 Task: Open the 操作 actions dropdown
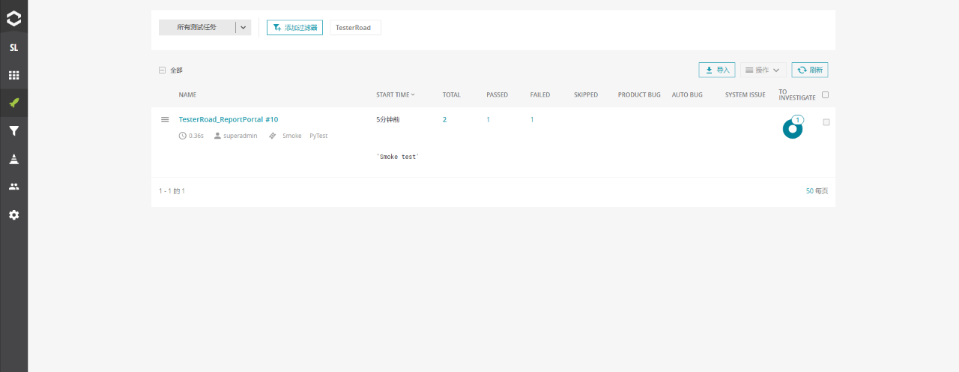point(763,70)
